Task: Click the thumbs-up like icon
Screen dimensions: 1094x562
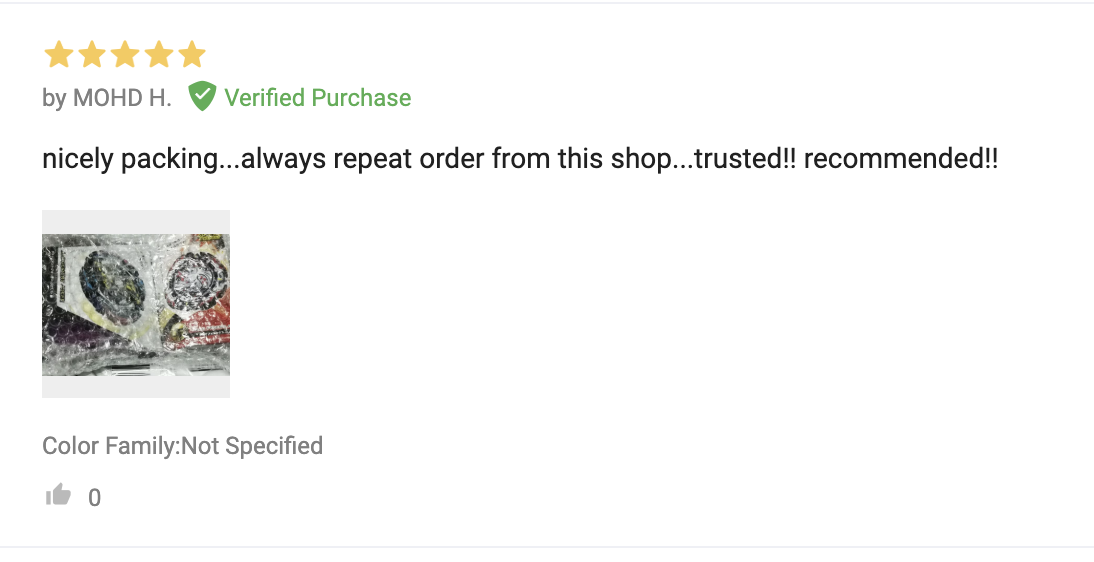Action: (59, 495)
